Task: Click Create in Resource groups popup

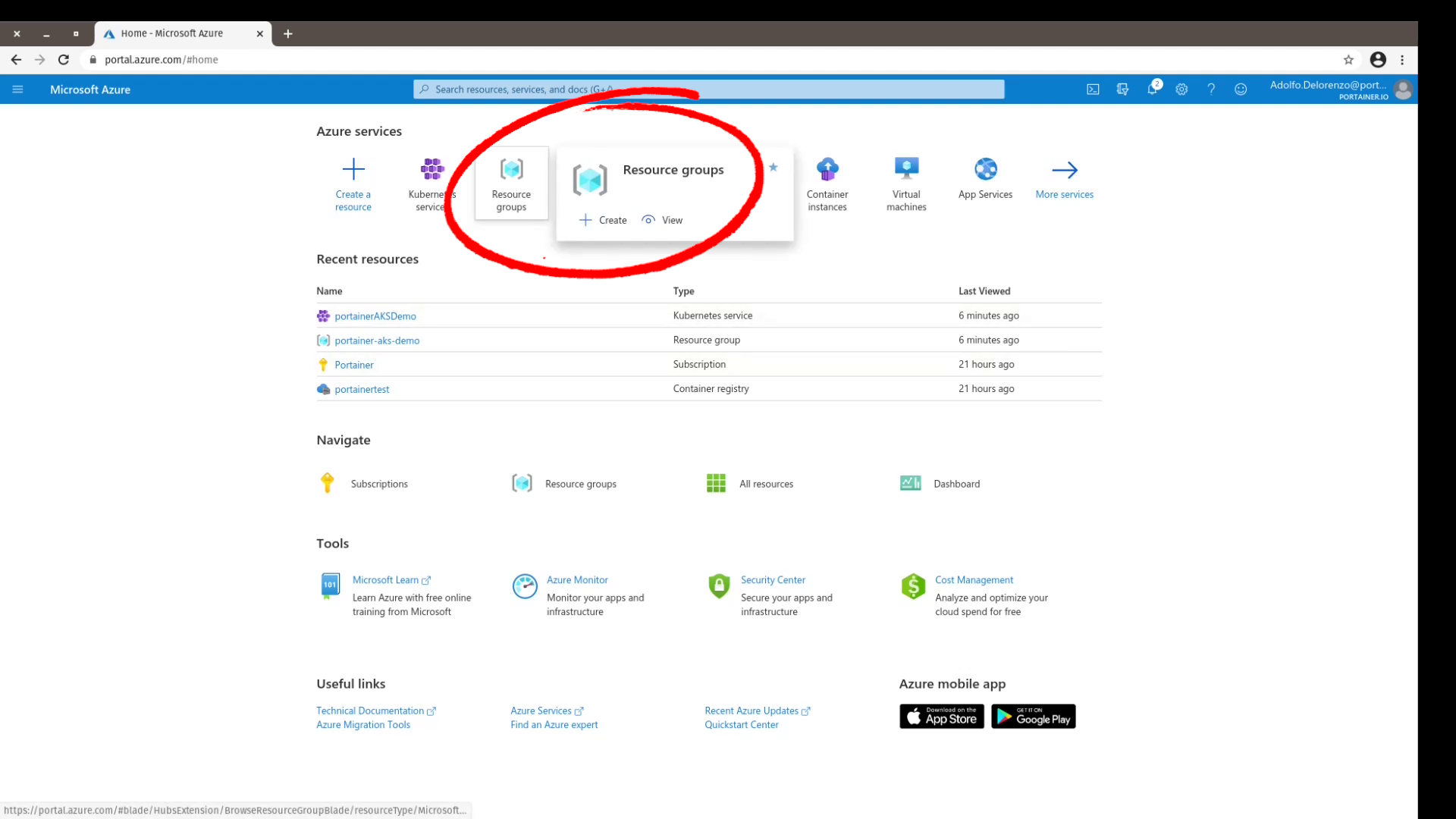Action: (x=604, y=220)
